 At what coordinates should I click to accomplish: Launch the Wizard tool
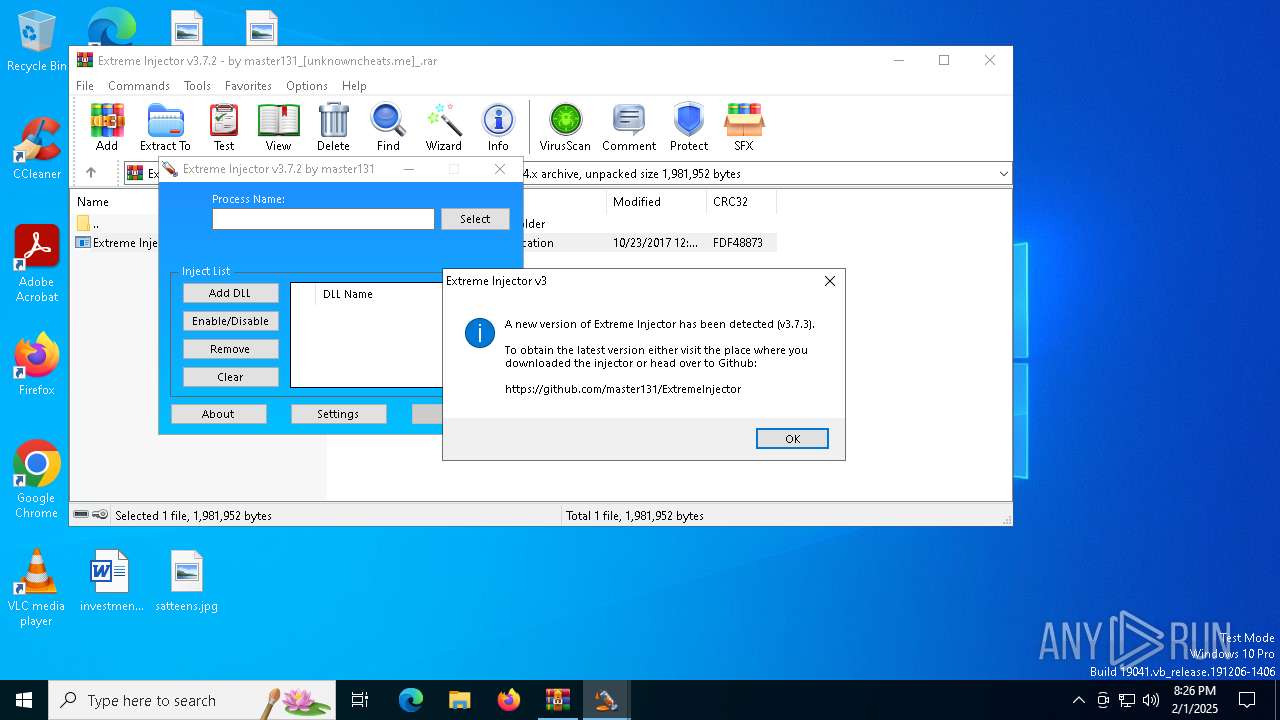point(443,127)
